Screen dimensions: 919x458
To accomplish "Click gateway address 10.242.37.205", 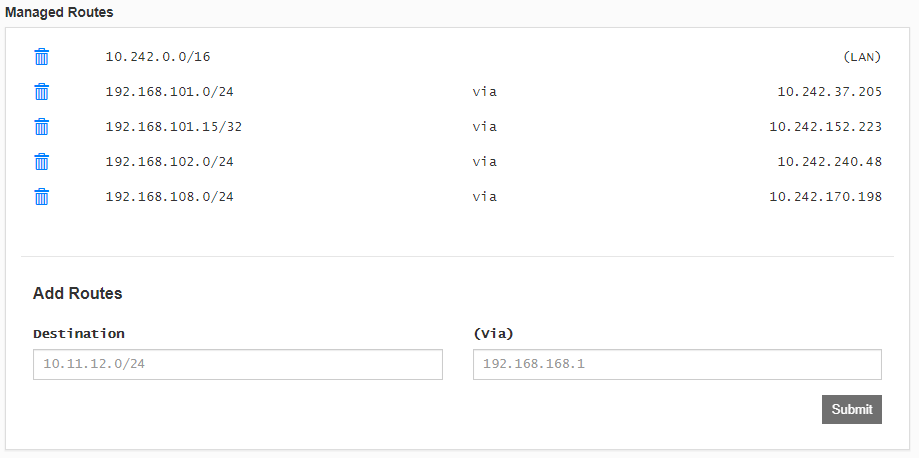I will tap(829, 92).
